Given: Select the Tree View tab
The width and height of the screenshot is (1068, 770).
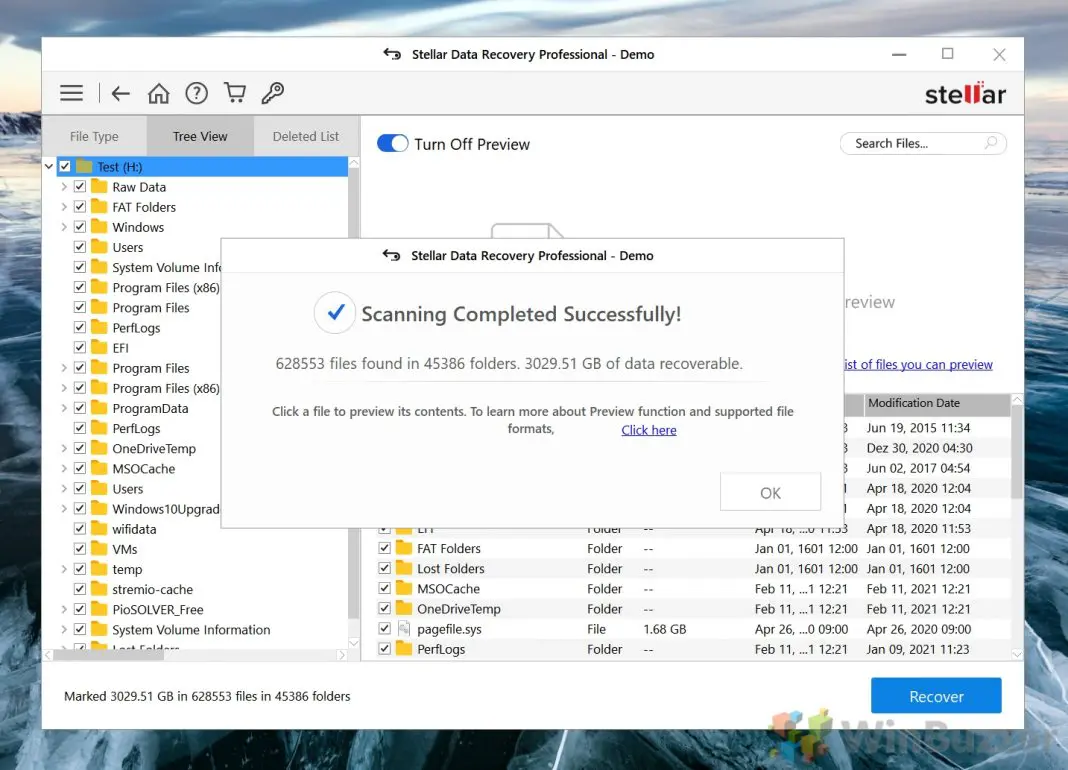Looking at the screenshot, I should point(200,136).
